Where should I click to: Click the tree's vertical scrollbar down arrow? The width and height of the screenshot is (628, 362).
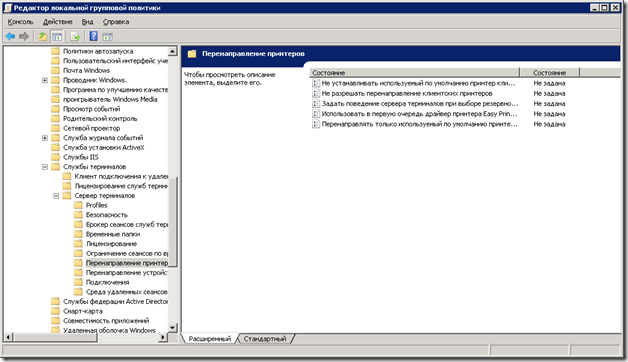click(x=173, y=327)
